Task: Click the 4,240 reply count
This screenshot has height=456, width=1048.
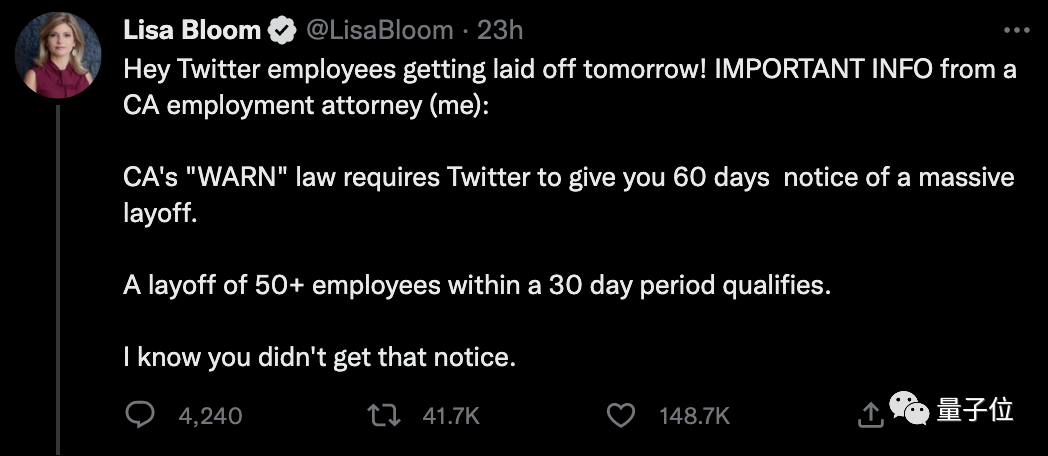Action: click(x=210, y=415)
